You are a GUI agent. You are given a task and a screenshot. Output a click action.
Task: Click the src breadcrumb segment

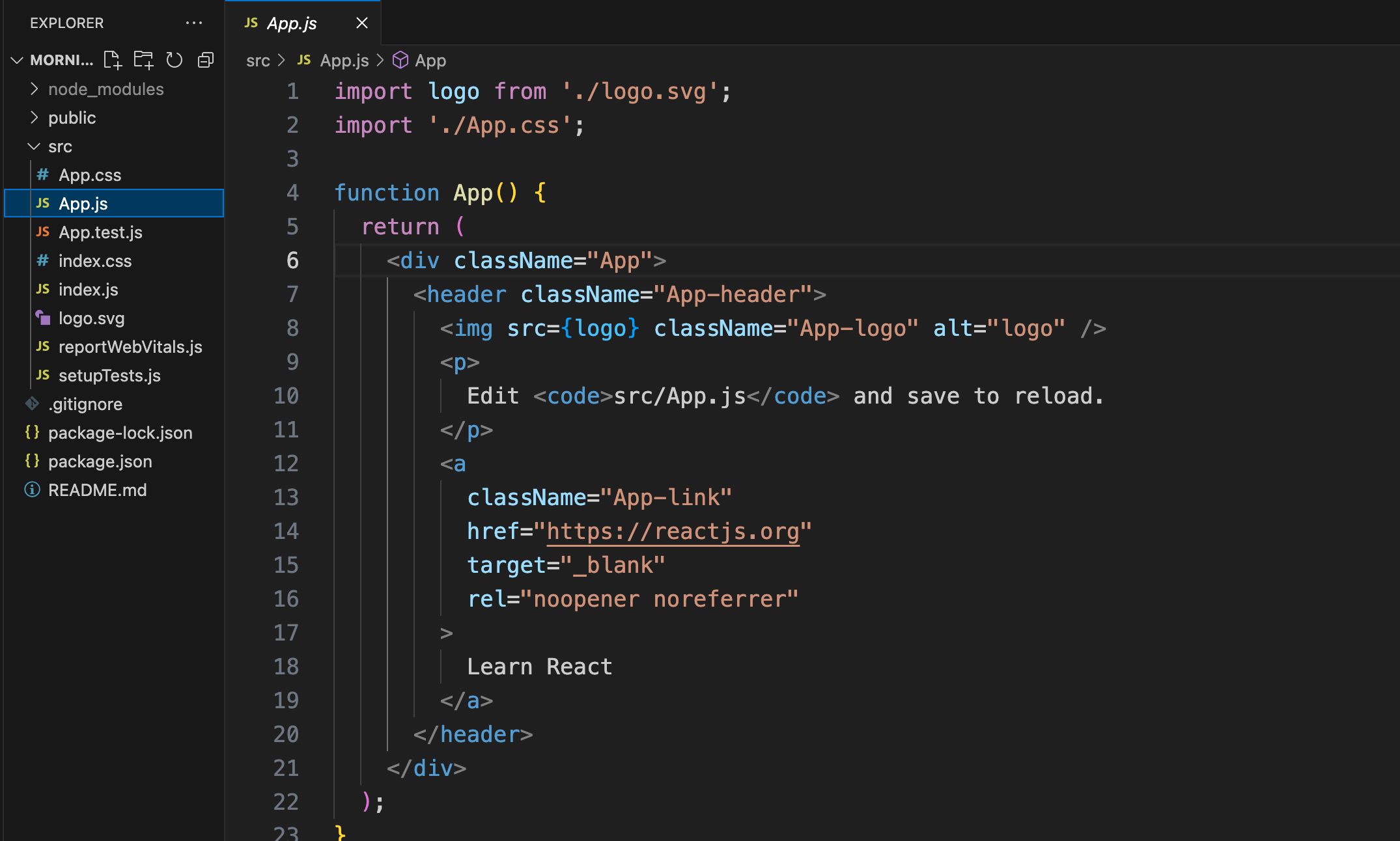(x=257, y=61)
